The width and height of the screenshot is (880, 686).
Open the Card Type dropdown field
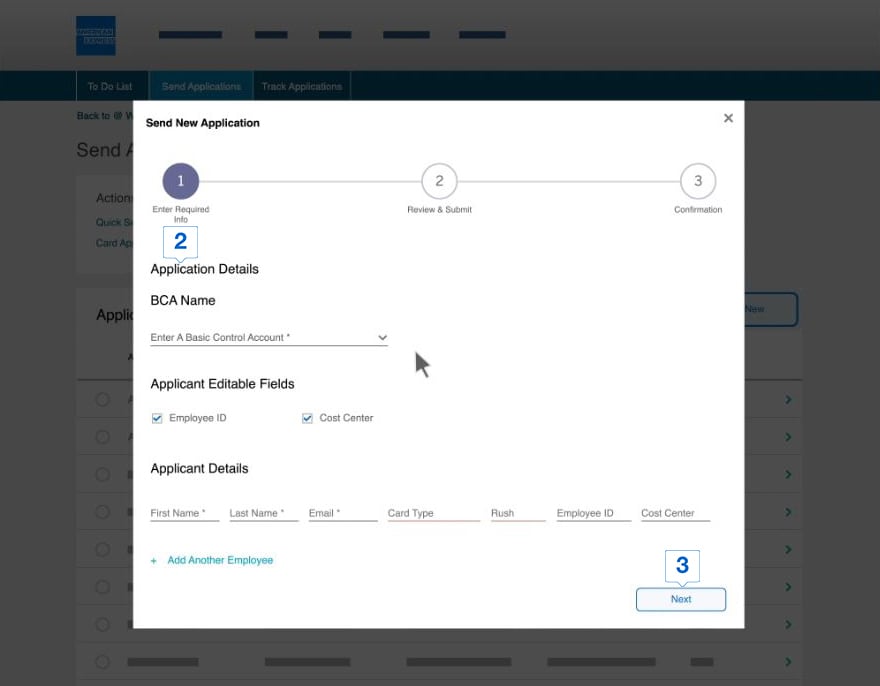point(433,513)
